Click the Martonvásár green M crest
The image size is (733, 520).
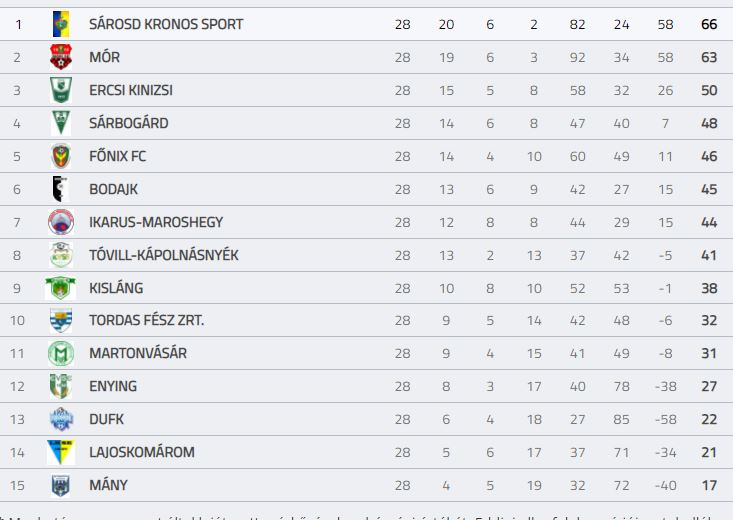pos(61,353)
